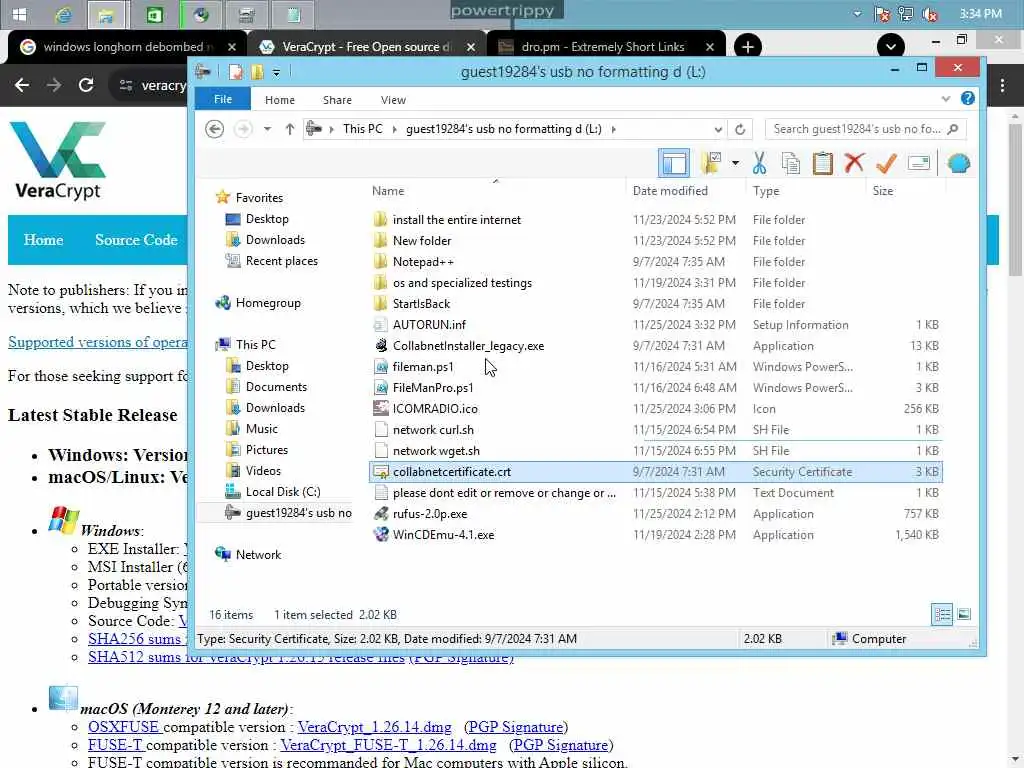Open Downloads under Favorites
This screenshot has height=768, width=1024.
275,240
